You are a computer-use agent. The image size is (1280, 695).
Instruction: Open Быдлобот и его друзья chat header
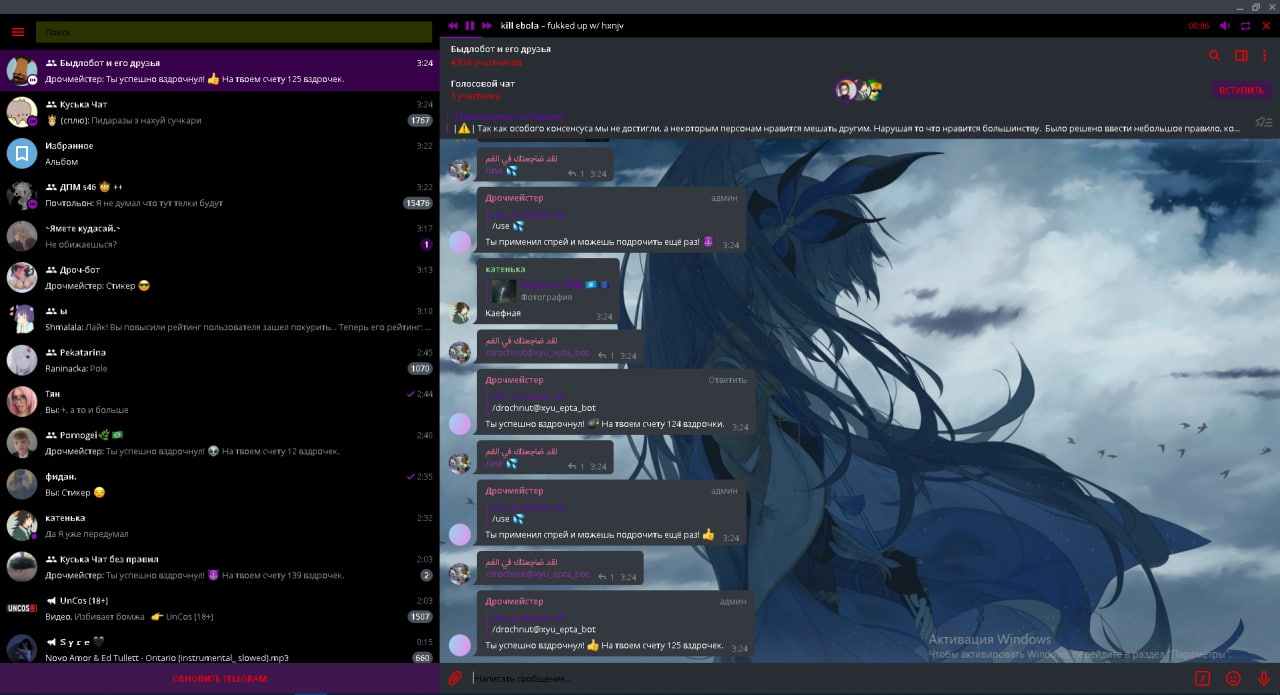500,49
